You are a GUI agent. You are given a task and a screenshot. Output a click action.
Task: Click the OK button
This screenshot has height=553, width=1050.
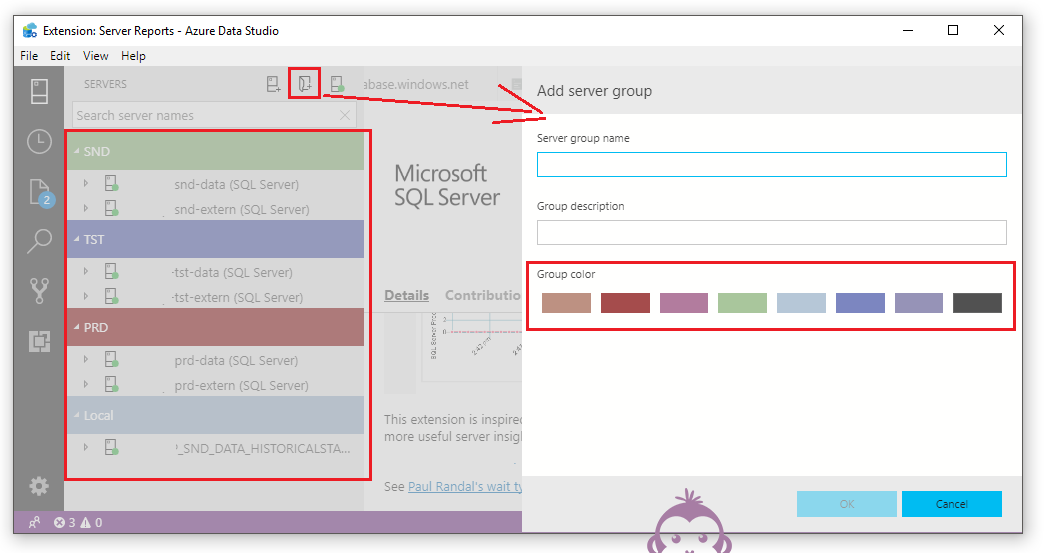tap(846, 504)
